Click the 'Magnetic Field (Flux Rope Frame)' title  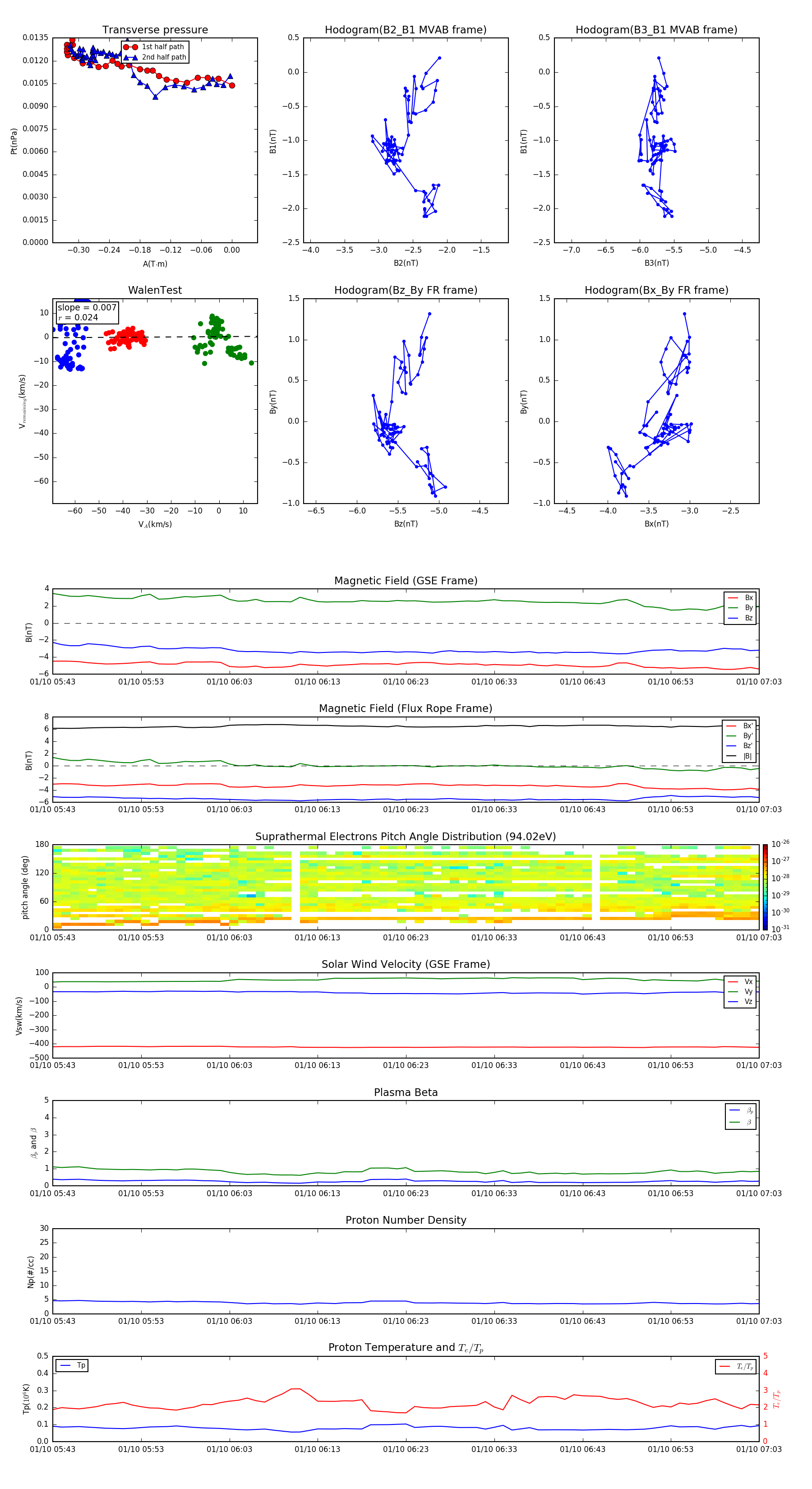406,709
